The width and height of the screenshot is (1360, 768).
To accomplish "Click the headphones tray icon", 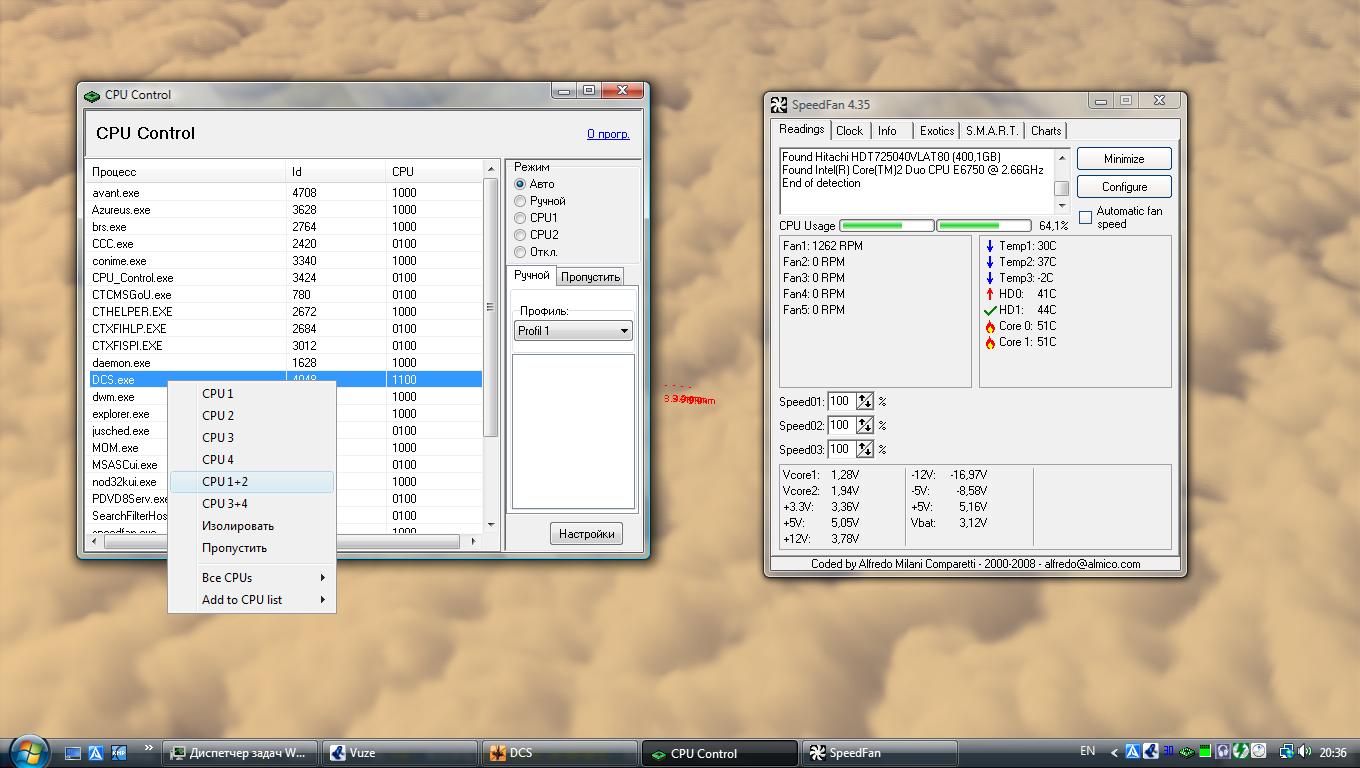I will click(1222, 751).
